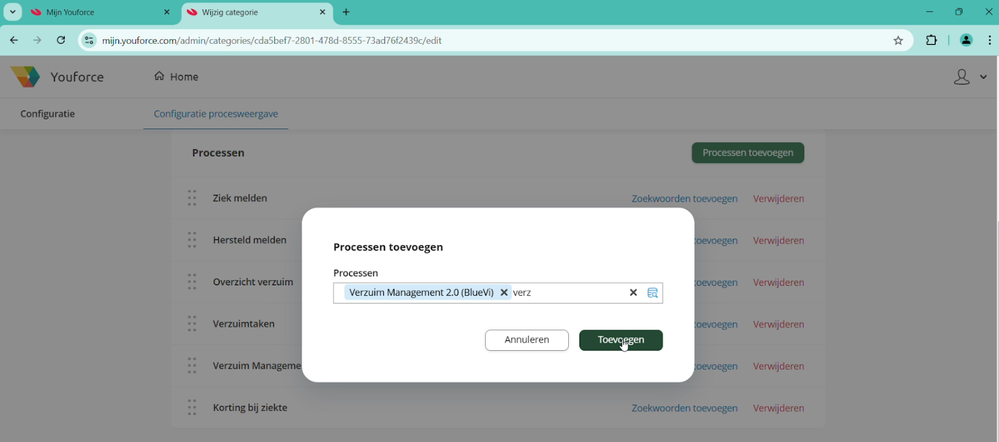The image size is (999, 442).
Task: Click Zoekwoorden toevoegen for Korting bij ziekte
Action: (x=684, y=408)
